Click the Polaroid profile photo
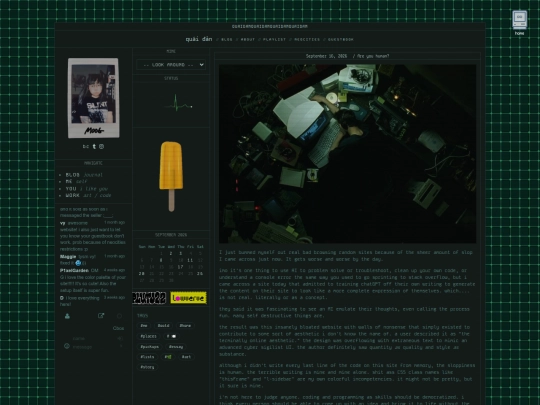Image resolution: width=540 pixels, height=405 pixels. coord(93,98)
